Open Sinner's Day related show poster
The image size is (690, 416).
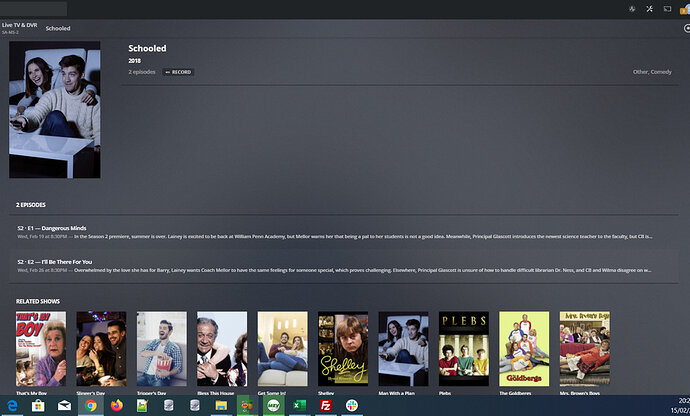101,349
